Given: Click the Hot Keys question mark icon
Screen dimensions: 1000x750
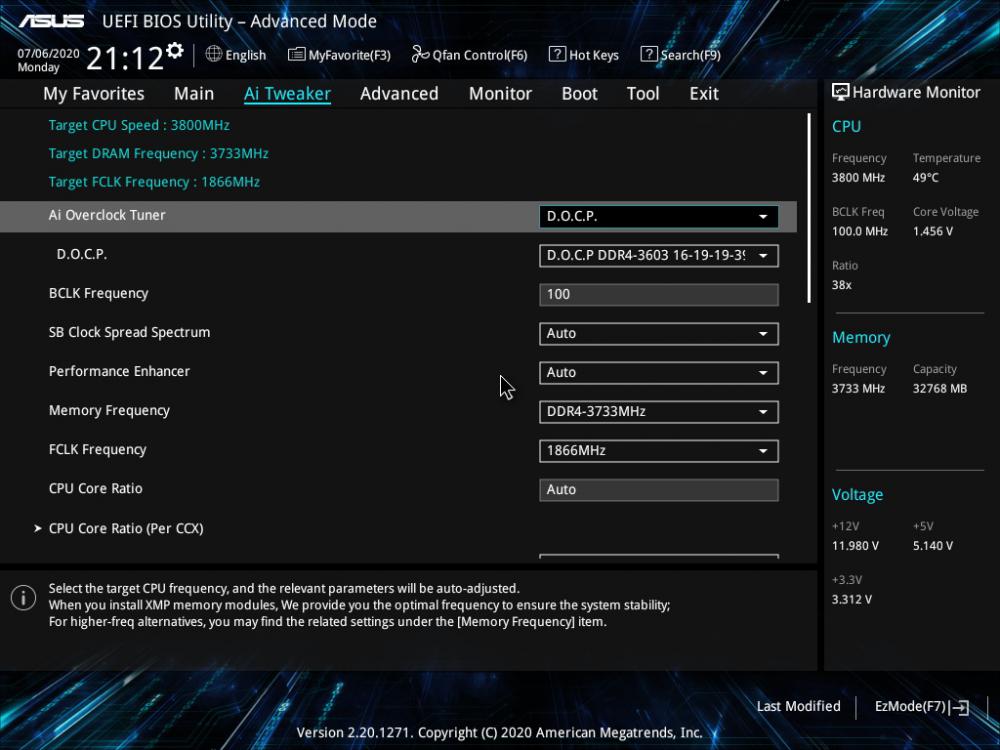Looking at the screenshot, I should pos(557,54).
